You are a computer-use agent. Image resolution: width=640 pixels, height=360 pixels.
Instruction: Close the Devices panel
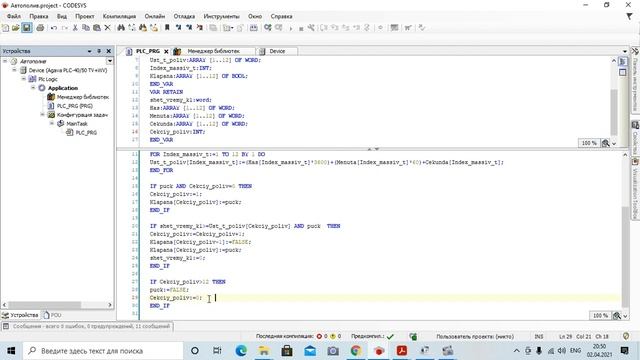point(109,51)
